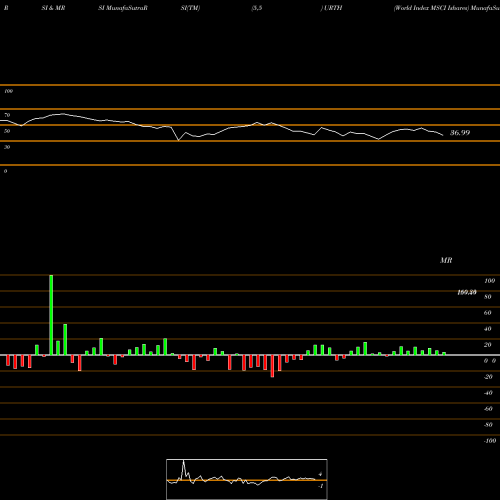Click the mini overview chart thumbnail
Image resolution: width=500 pixels, height=500 pixels.
point(247,479)
